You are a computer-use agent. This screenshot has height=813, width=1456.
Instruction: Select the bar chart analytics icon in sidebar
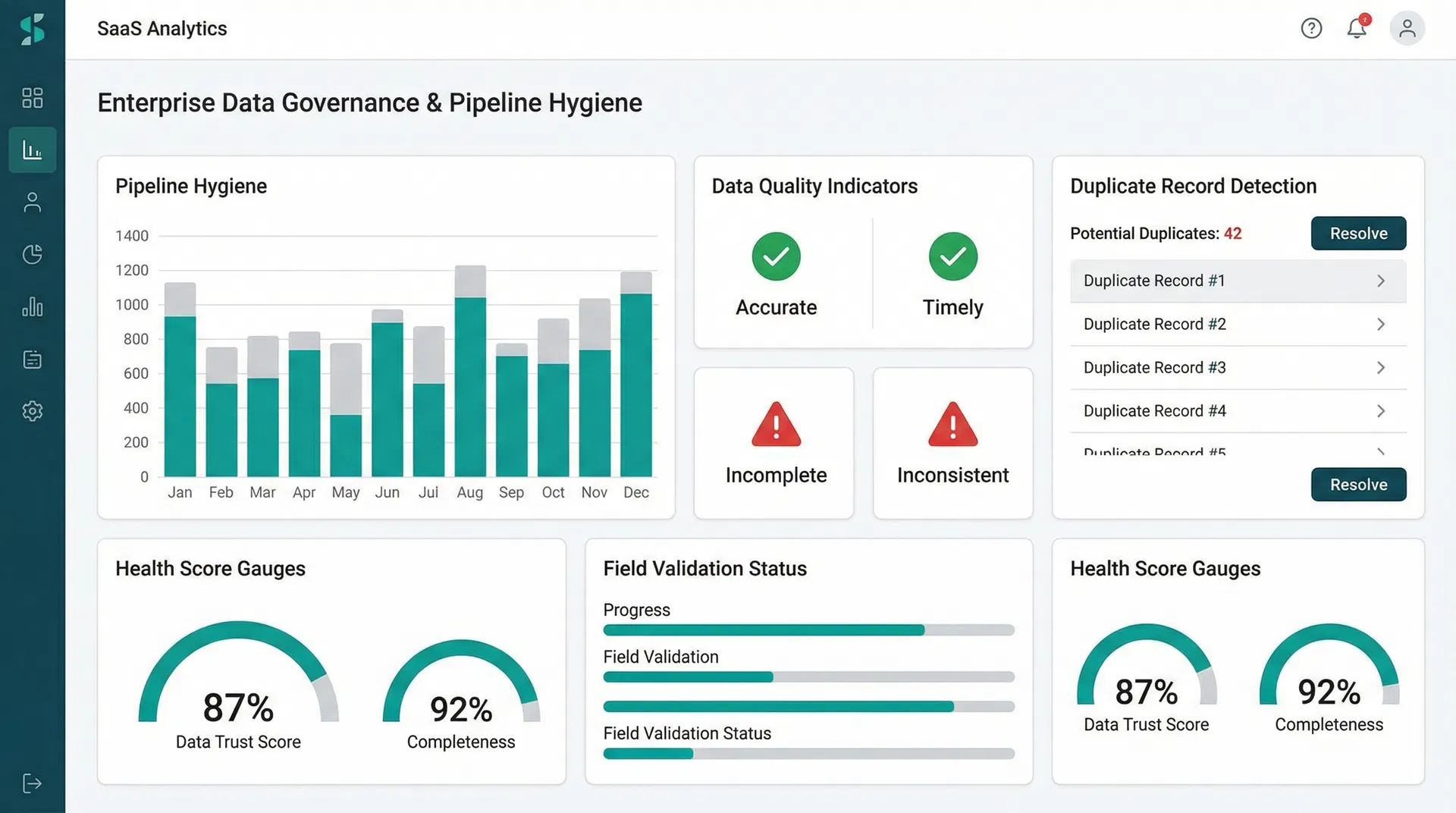[x=32, y=149]
